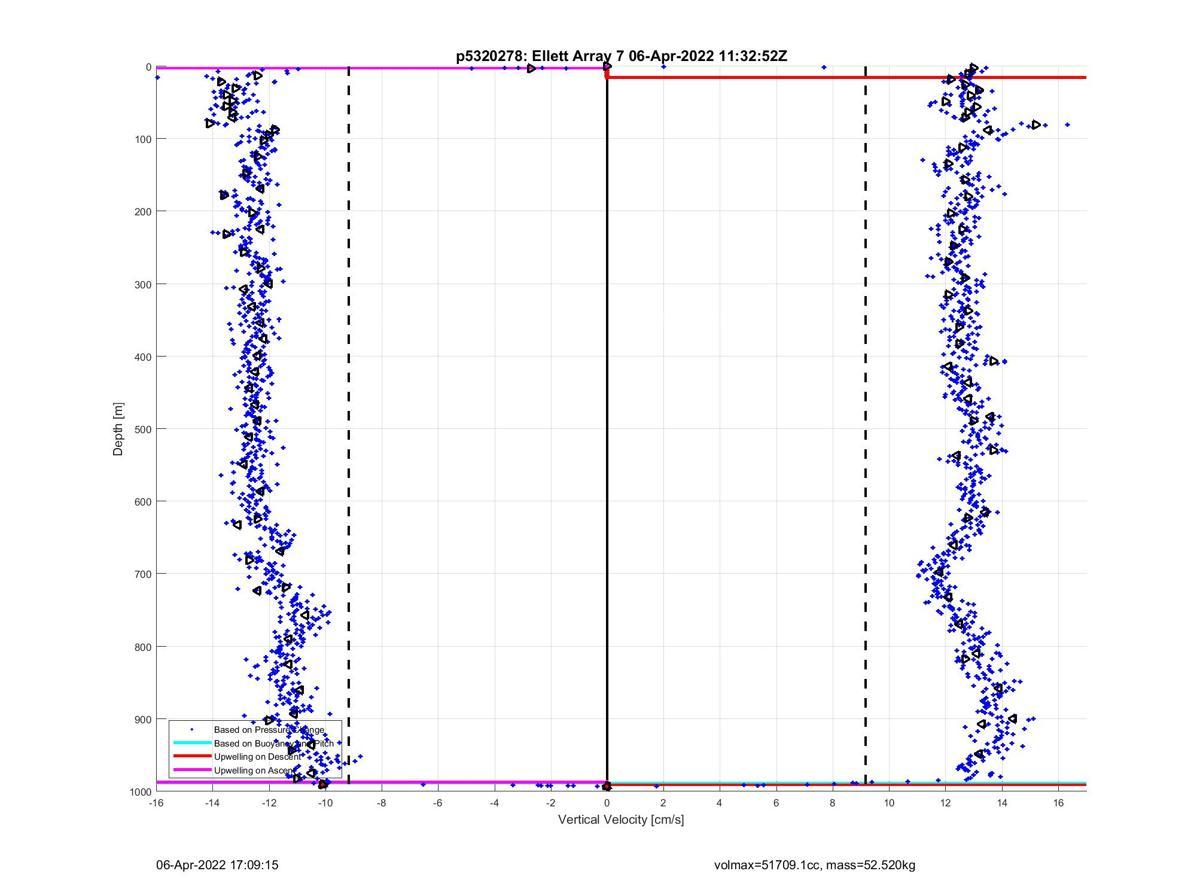Viewport: 1200px width, 889px height.
Task: Click depth axis tick label '600'
Action: 142,502
